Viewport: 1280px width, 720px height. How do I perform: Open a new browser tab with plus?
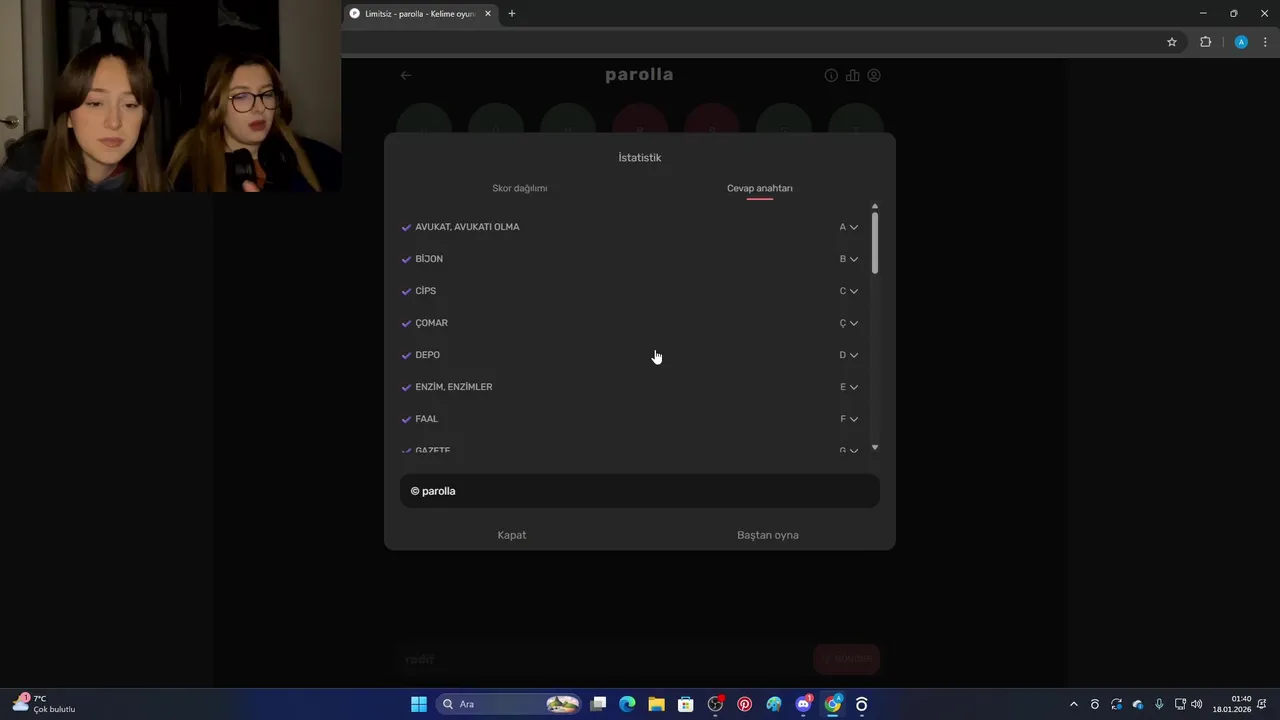tap(512, 14)
